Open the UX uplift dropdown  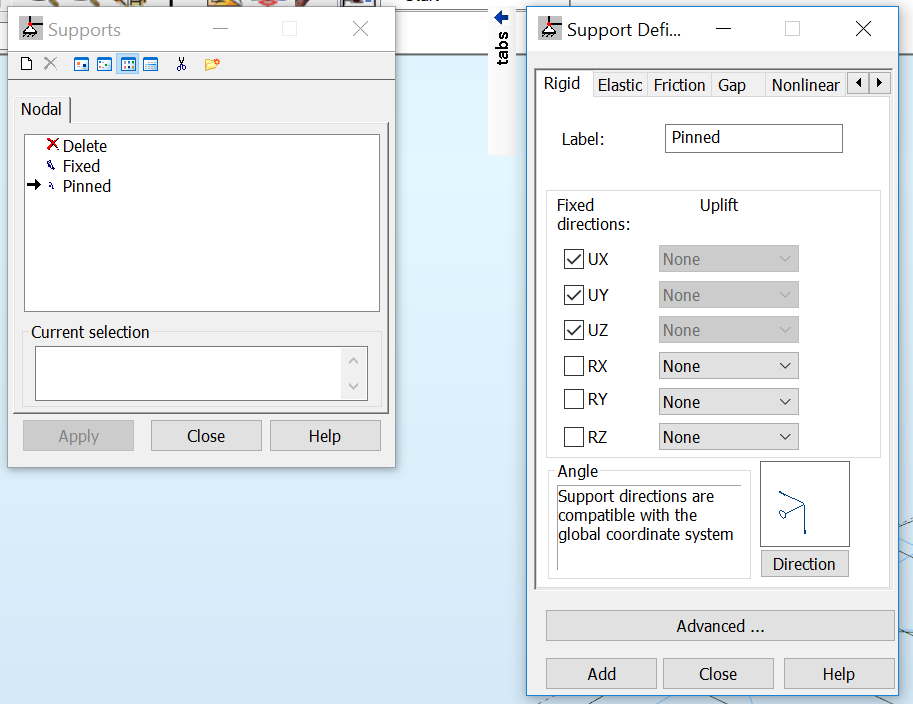(728, 259)
